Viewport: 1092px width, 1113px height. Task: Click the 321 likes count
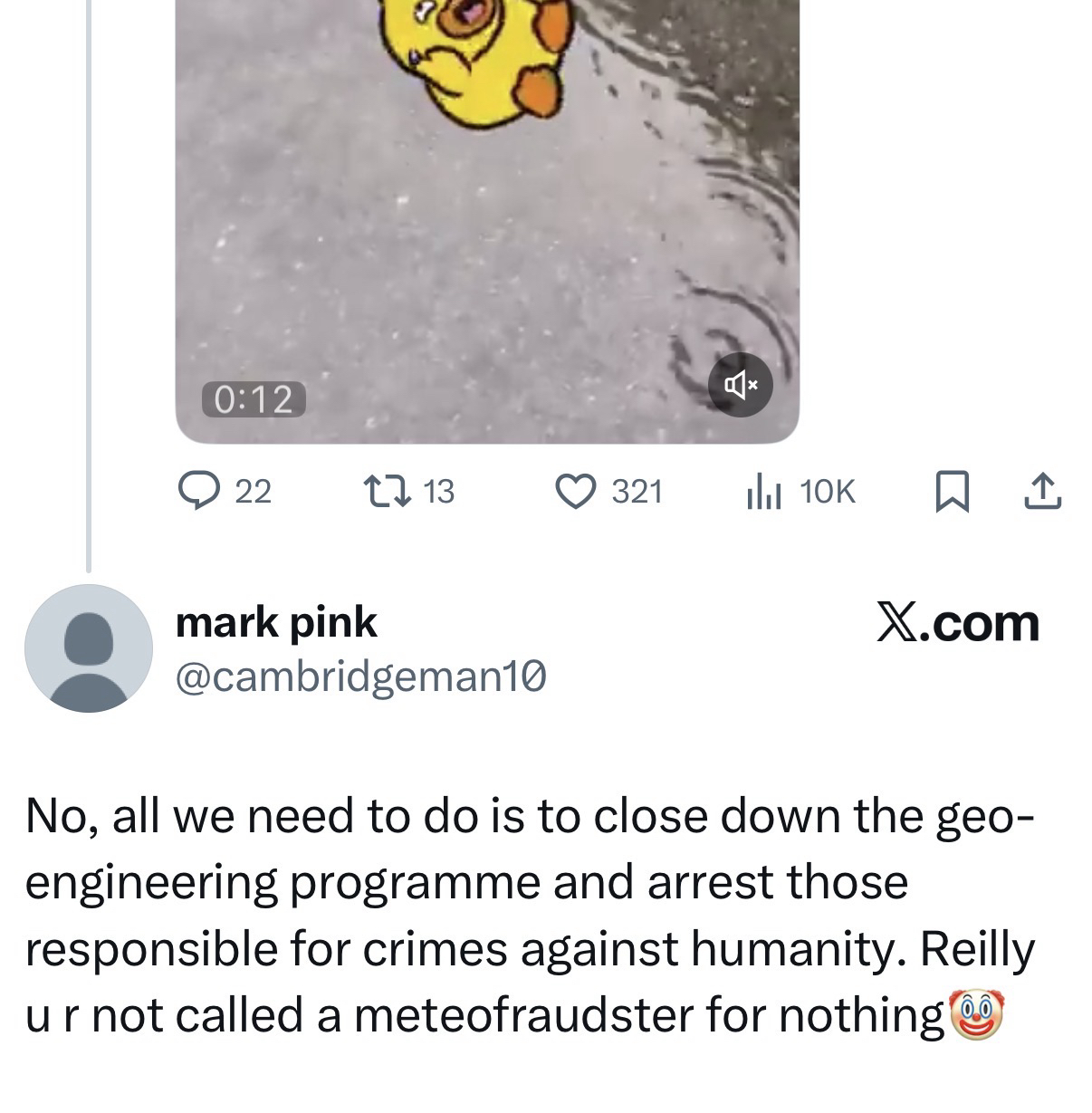coord(637,492)
